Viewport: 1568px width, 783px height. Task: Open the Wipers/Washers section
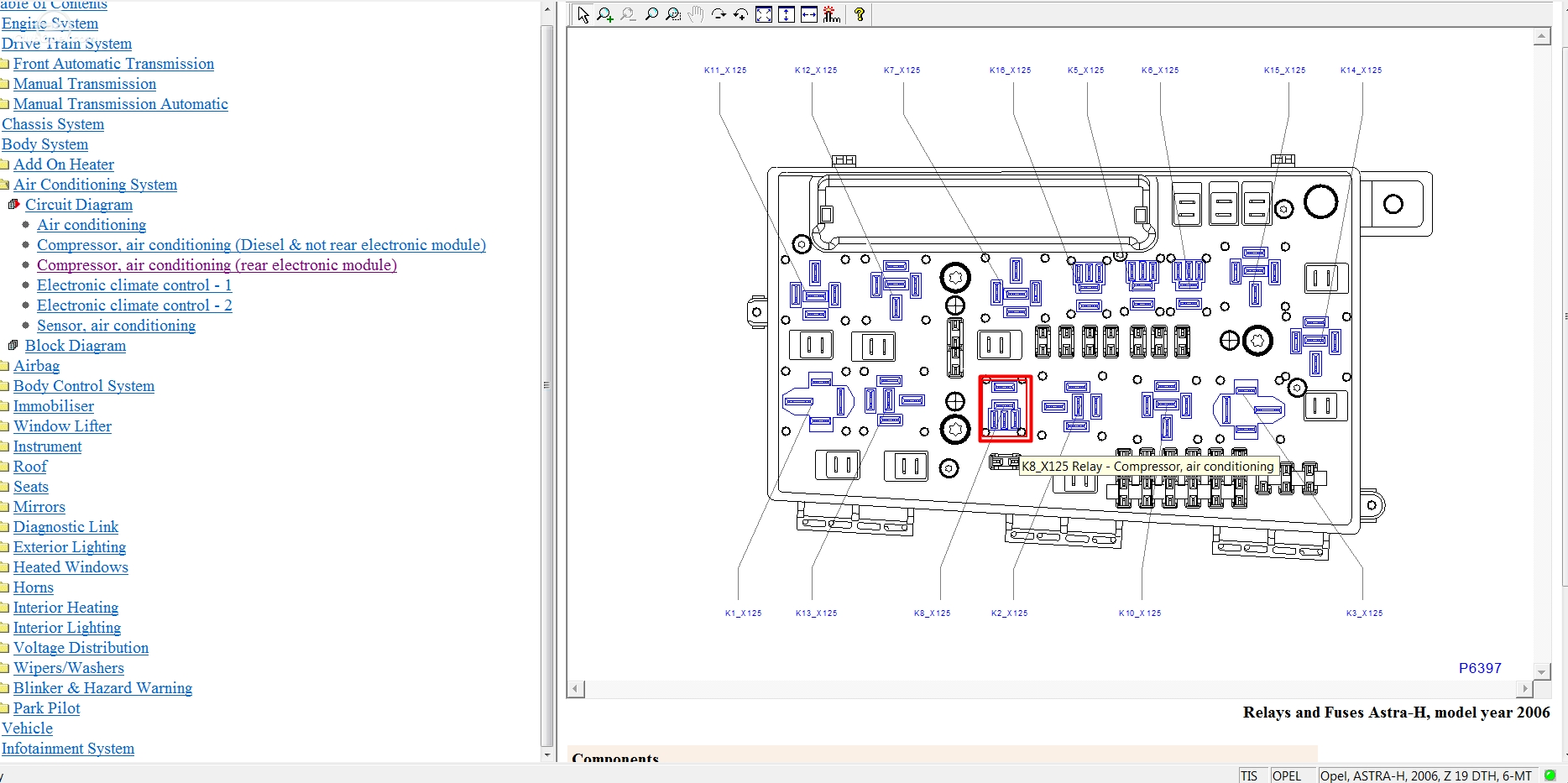69,668
